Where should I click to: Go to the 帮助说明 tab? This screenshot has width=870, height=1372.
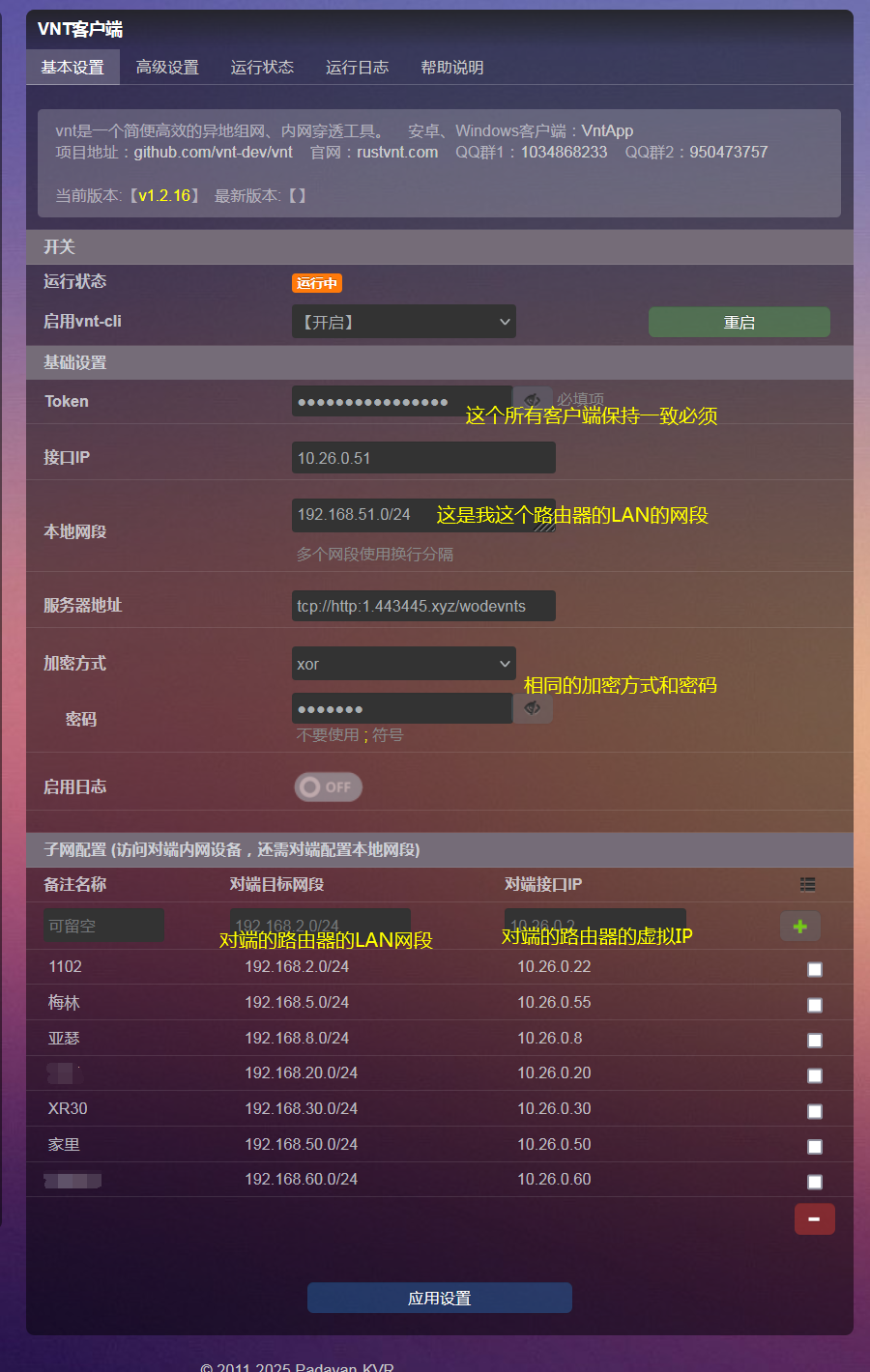pyautogui.click(x=451, y=68)
